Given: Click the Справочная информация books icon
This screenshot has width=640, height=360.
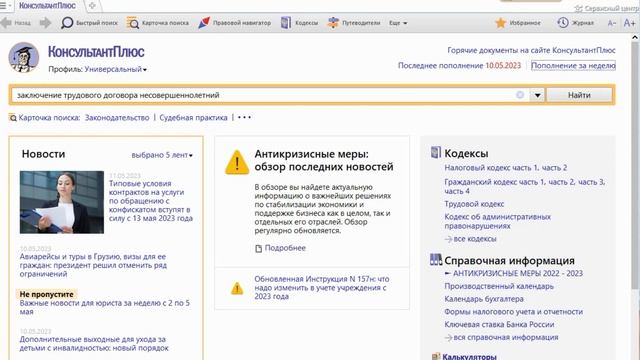Looking at the screenshot, I should coord(436,260).
